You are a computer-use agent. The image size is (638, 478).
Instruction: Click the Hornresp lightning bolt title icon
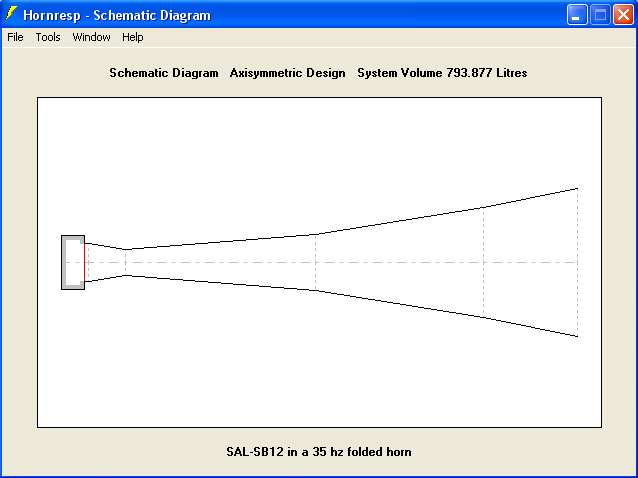tap(11, 14)
